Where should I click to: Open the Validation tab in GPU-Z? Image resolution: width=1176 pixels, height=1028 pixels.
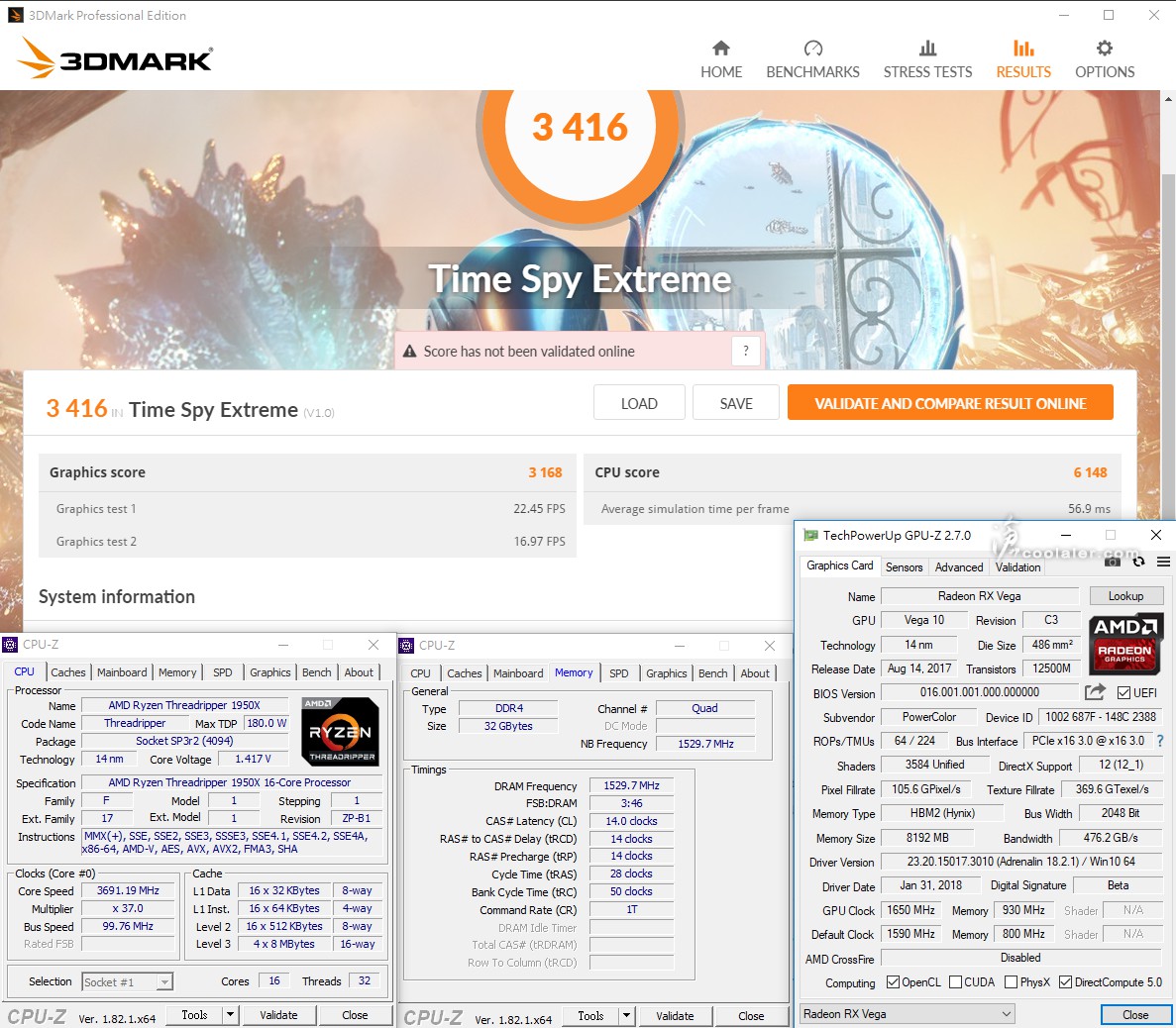[1017, 566]
